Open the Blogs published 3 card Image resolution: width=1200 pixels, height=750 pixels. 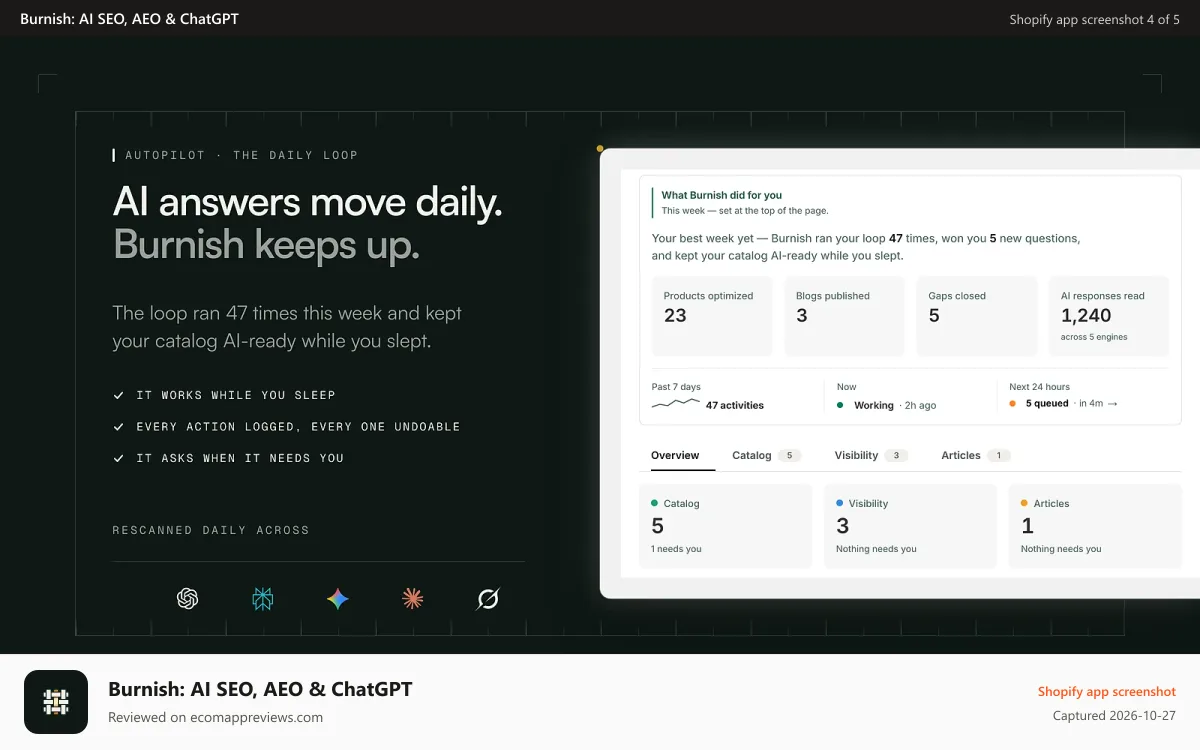click(844, 316)
